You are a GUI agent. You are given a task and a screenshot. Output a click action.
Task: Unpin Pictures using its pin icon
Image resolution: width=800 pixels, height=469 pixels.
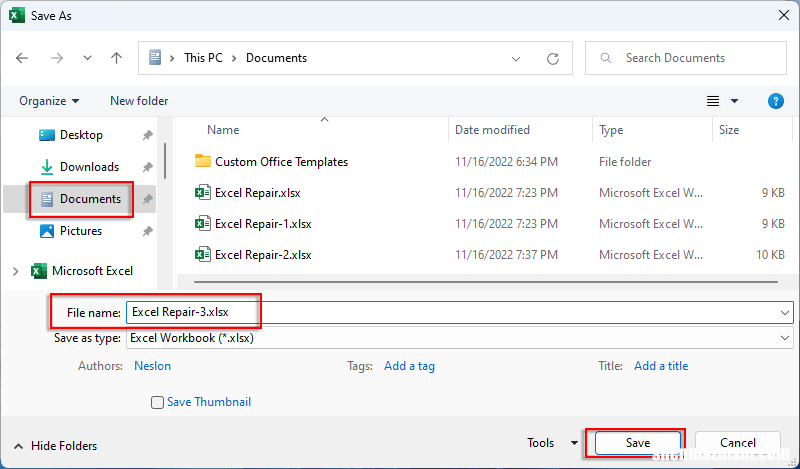pos(147,231)
